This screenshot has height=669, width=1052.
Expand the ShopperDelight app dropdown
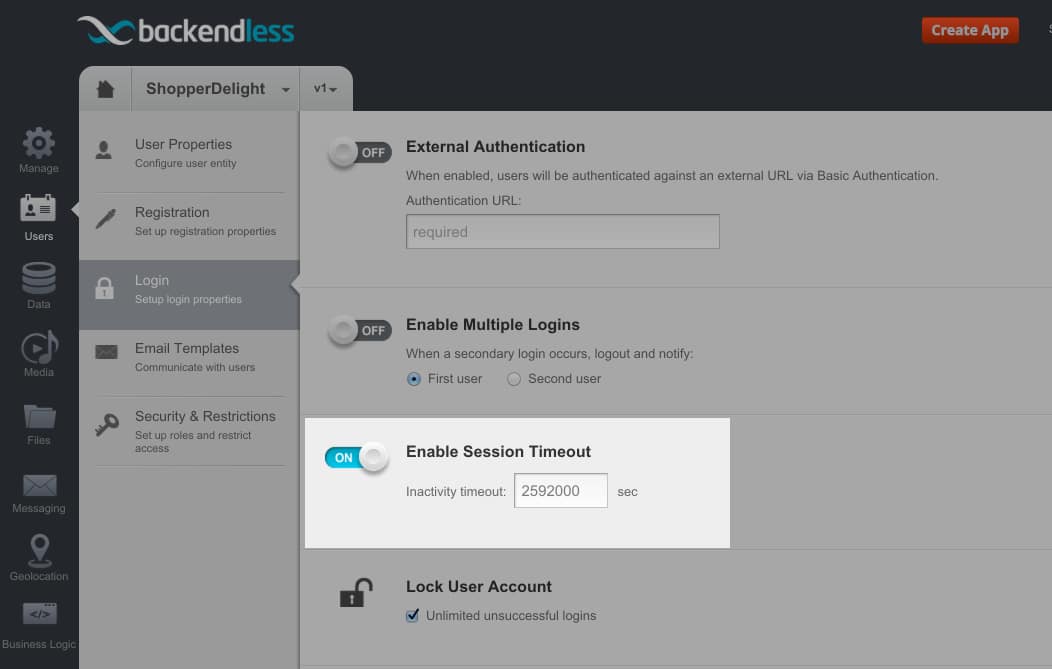[286, 90]
